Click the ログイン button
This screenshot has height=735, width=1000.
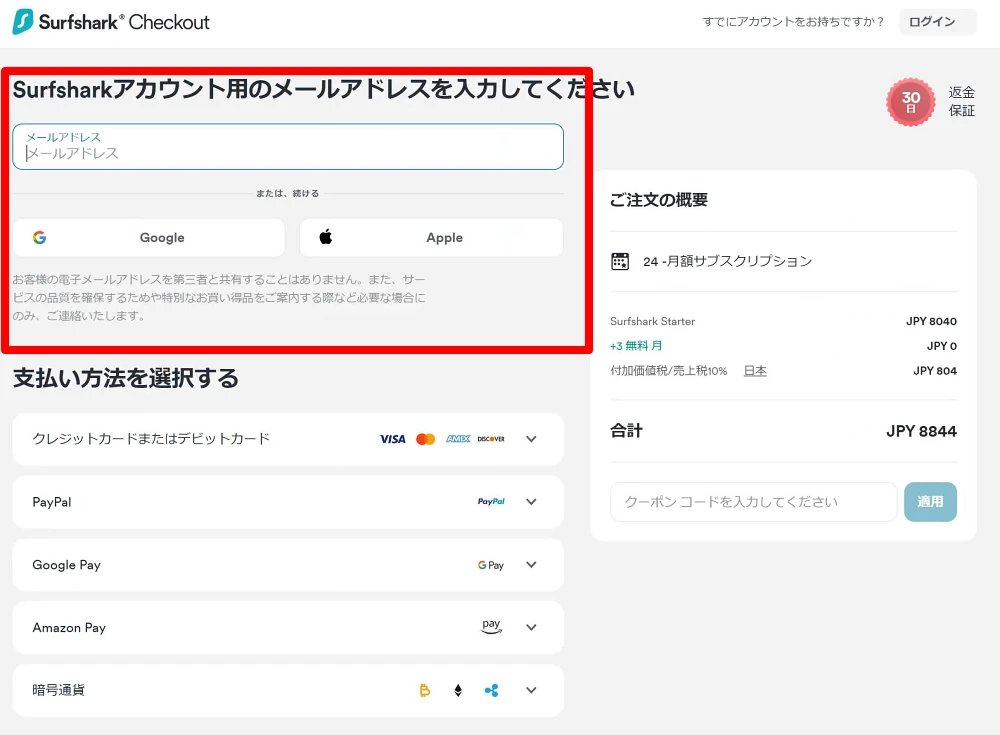[x=938, y=22]
